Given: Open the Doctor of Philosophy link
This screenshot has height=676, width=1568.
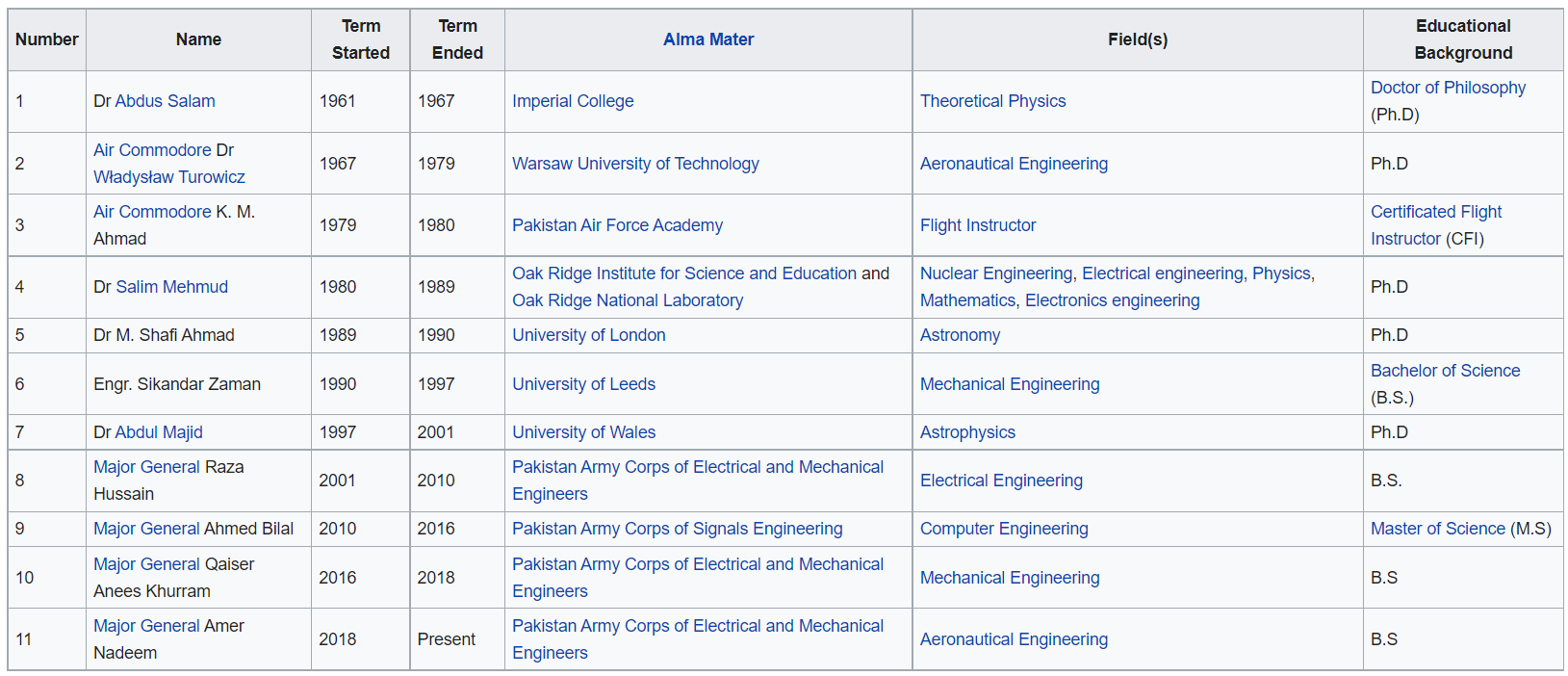Looking at the screenshot, I should coord(1448,88).
